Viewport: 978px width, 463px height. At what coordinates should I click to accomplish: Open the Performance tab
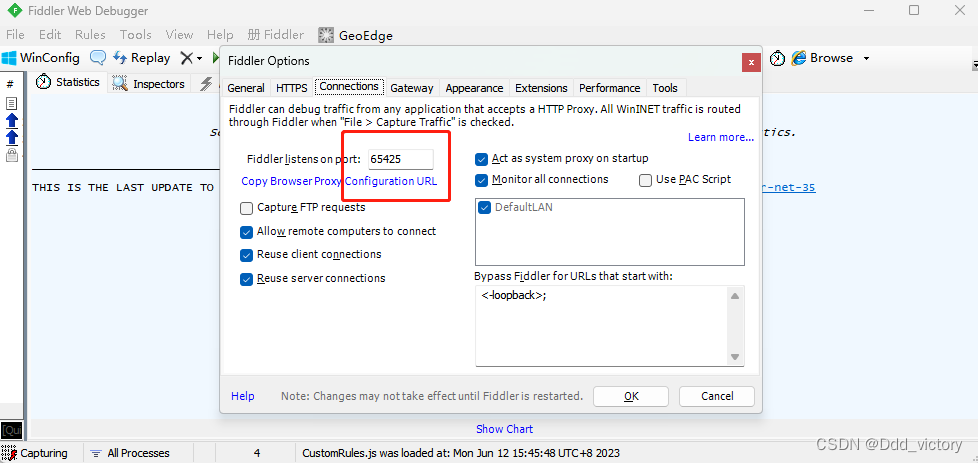(x=609, y=88)
